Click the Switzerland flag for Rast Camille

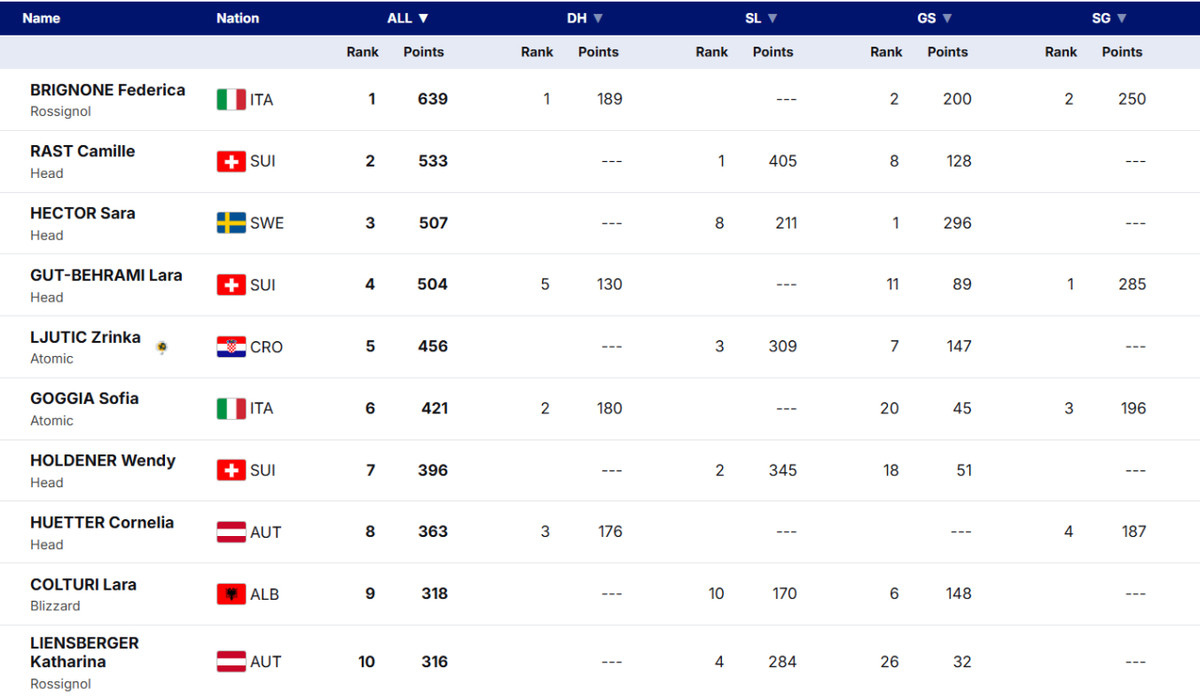pos(231,161)
